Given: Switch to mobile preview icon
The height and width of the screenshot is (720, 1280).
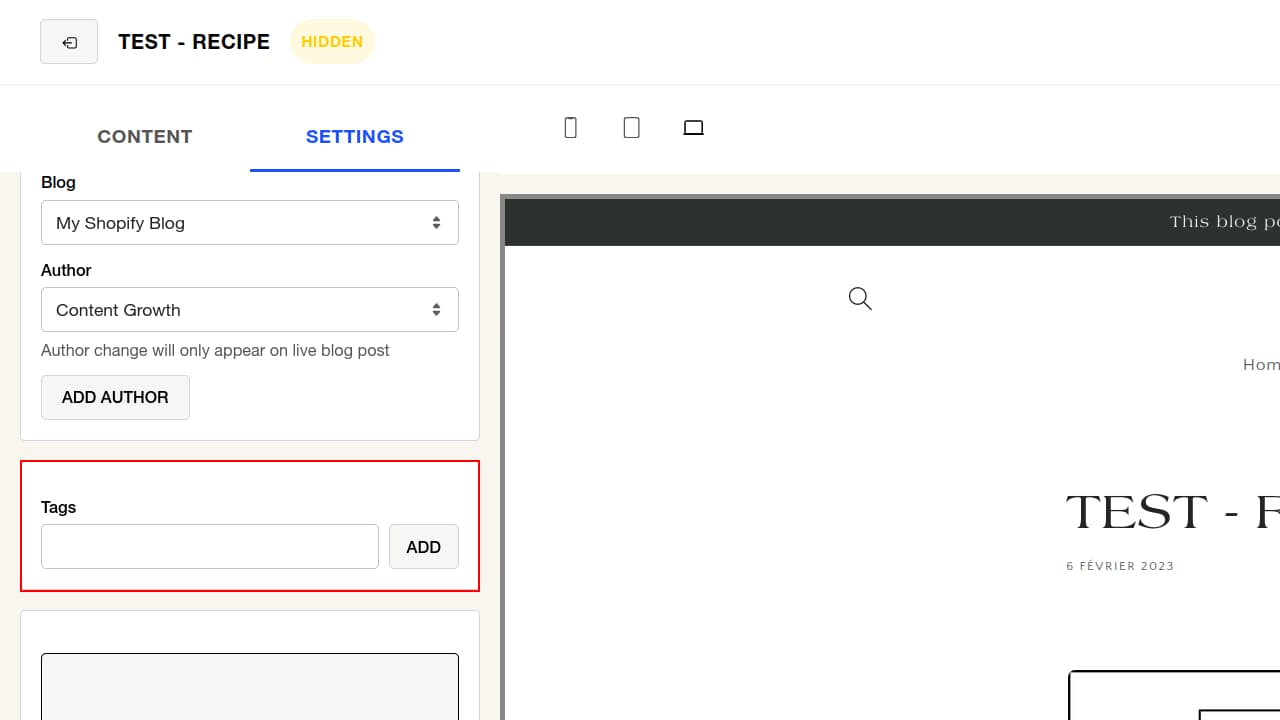Looking at the screenshot, I should pos(571,128).
